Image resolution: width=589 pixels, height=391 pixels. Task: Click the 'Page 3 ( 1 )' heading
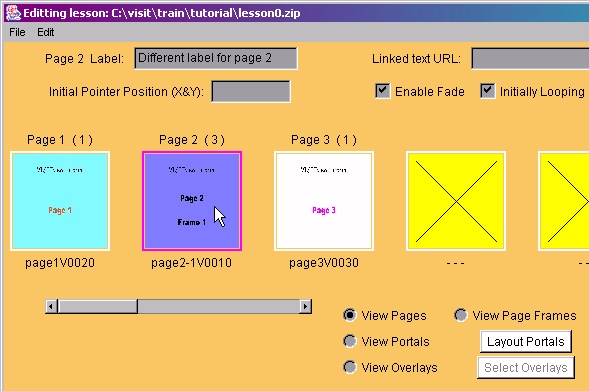(x=324, y=140)
